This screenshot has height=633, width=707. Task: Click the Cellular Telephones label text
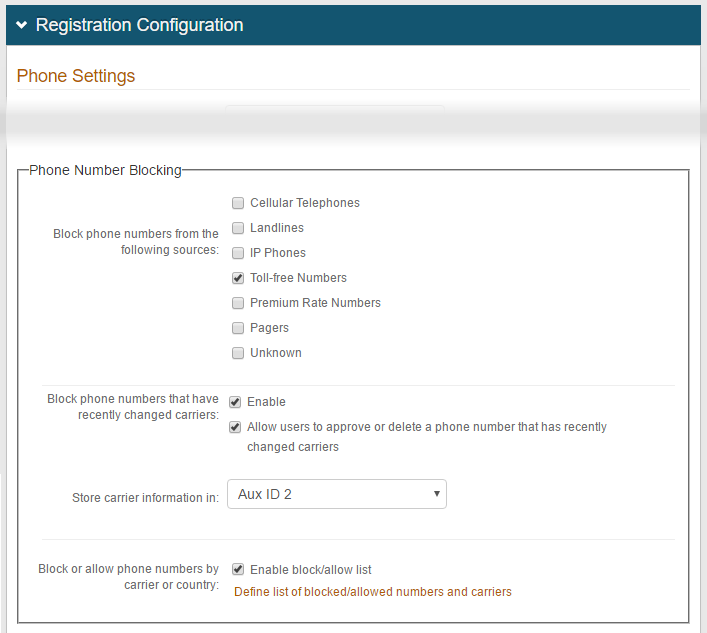[304, 203]
